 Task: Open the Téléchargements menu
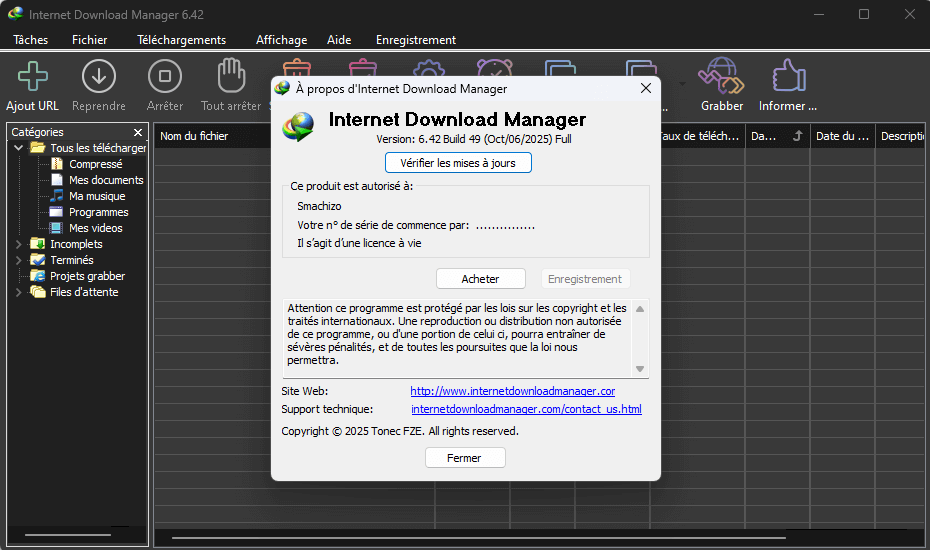click(181, 40)
